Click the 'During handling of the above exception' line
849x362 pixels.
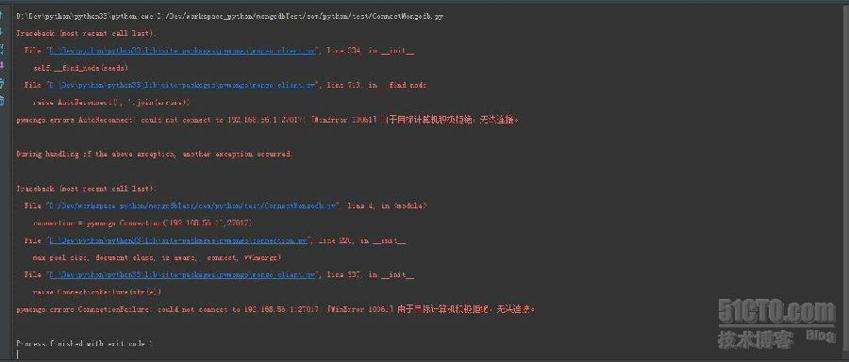pos(155,154)
